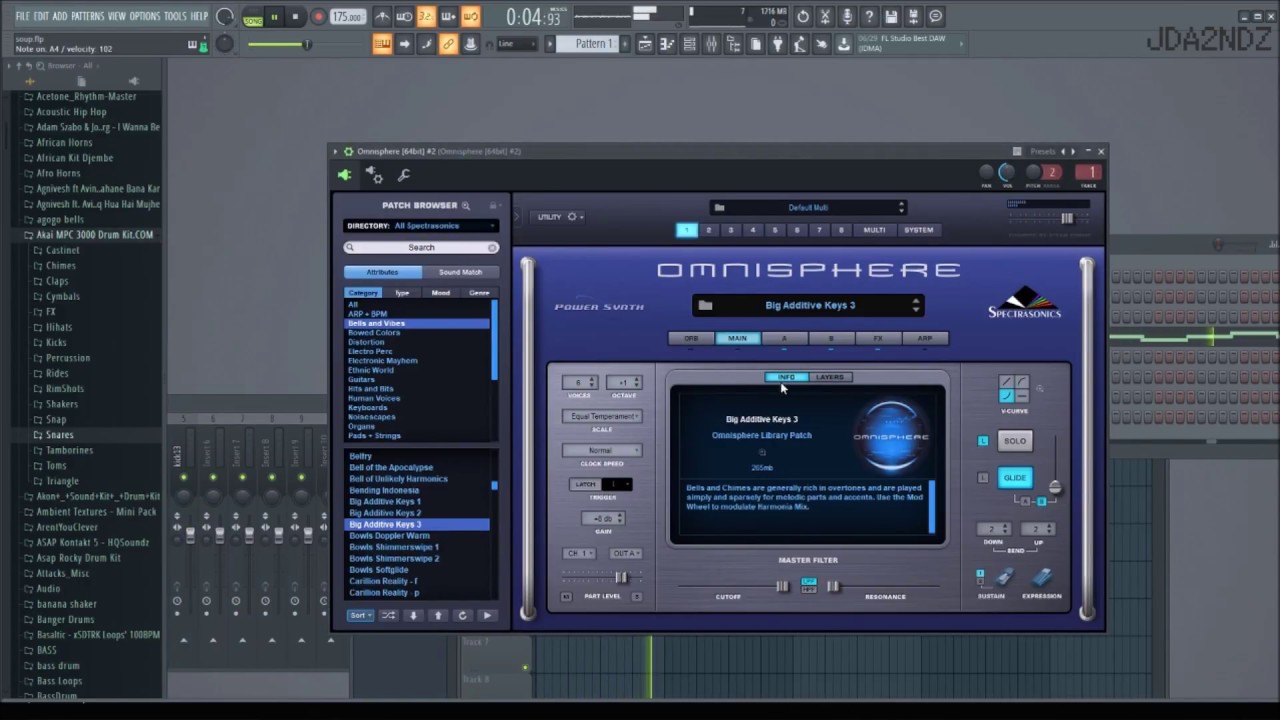Switch to the ARP page tab
The height and width of the screenshot is (720, 1280).
(925, 338)
